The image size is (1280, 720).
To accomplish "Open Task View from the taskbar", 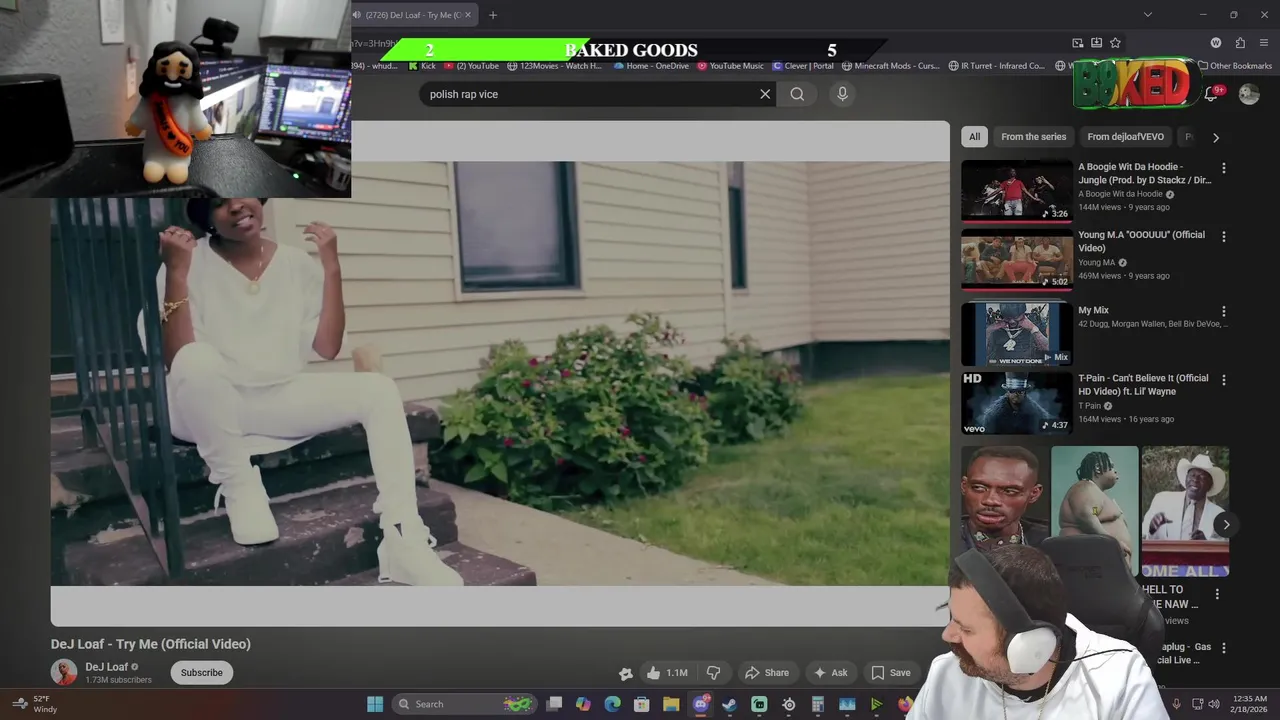I will pos(554,704).
